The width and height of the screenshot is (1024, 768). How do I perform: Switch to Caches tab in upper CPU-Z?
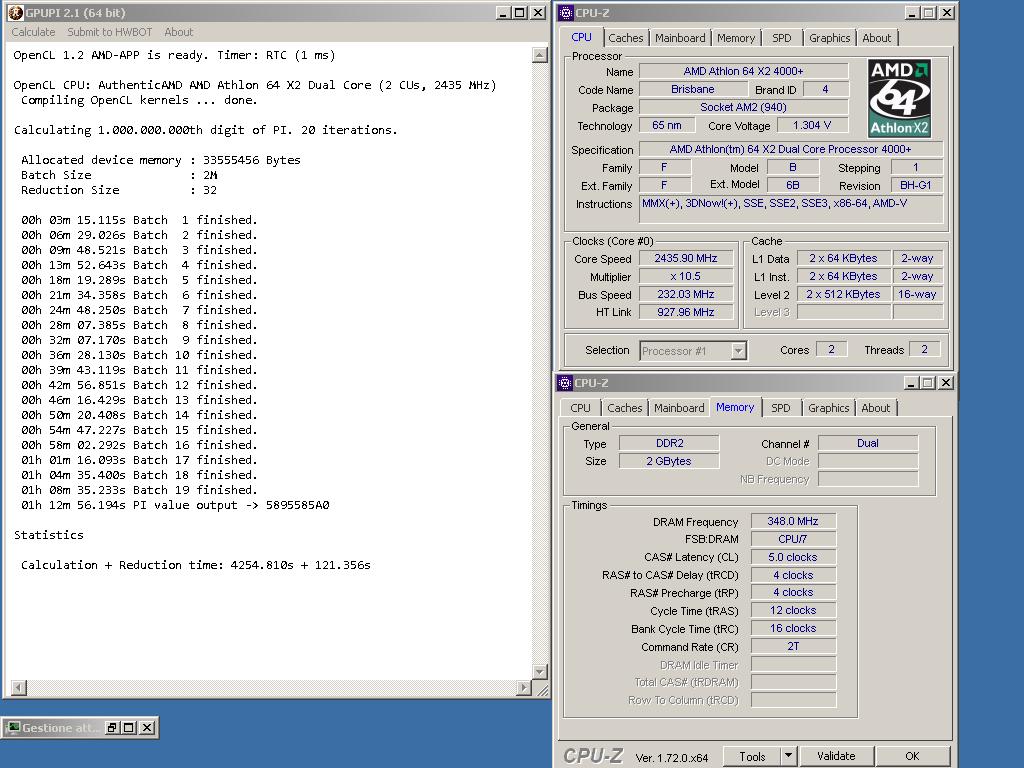626,38
